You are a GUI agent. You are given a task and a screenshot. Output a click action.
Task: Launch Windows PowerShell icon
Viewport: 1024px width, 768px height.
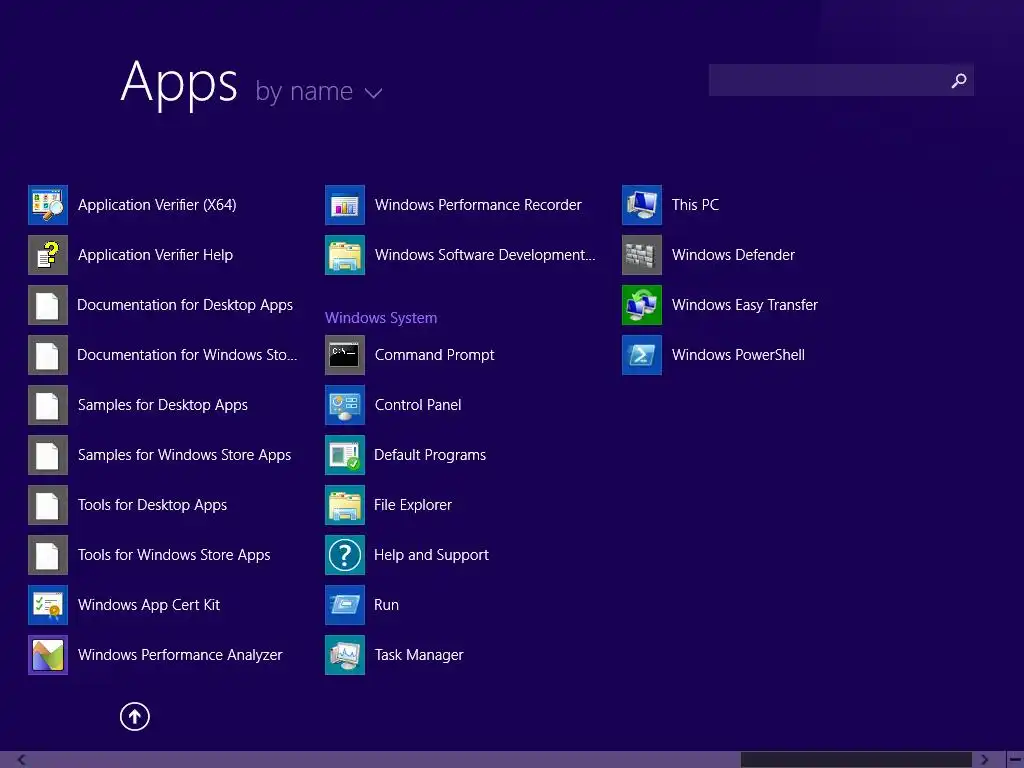tap(642, 355)
